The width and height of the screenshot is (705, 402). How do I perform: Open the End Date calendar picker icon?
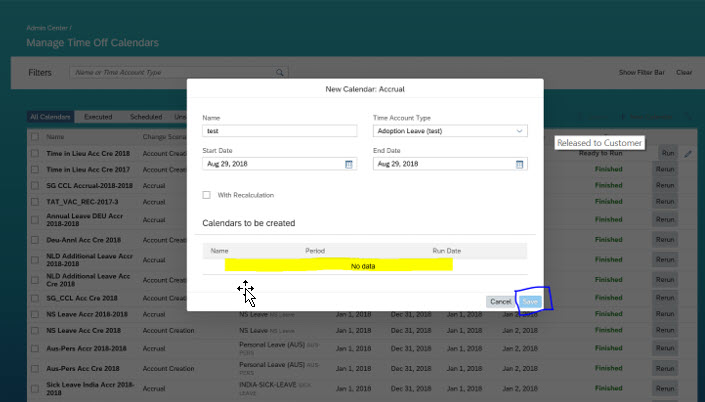(519, 165)
